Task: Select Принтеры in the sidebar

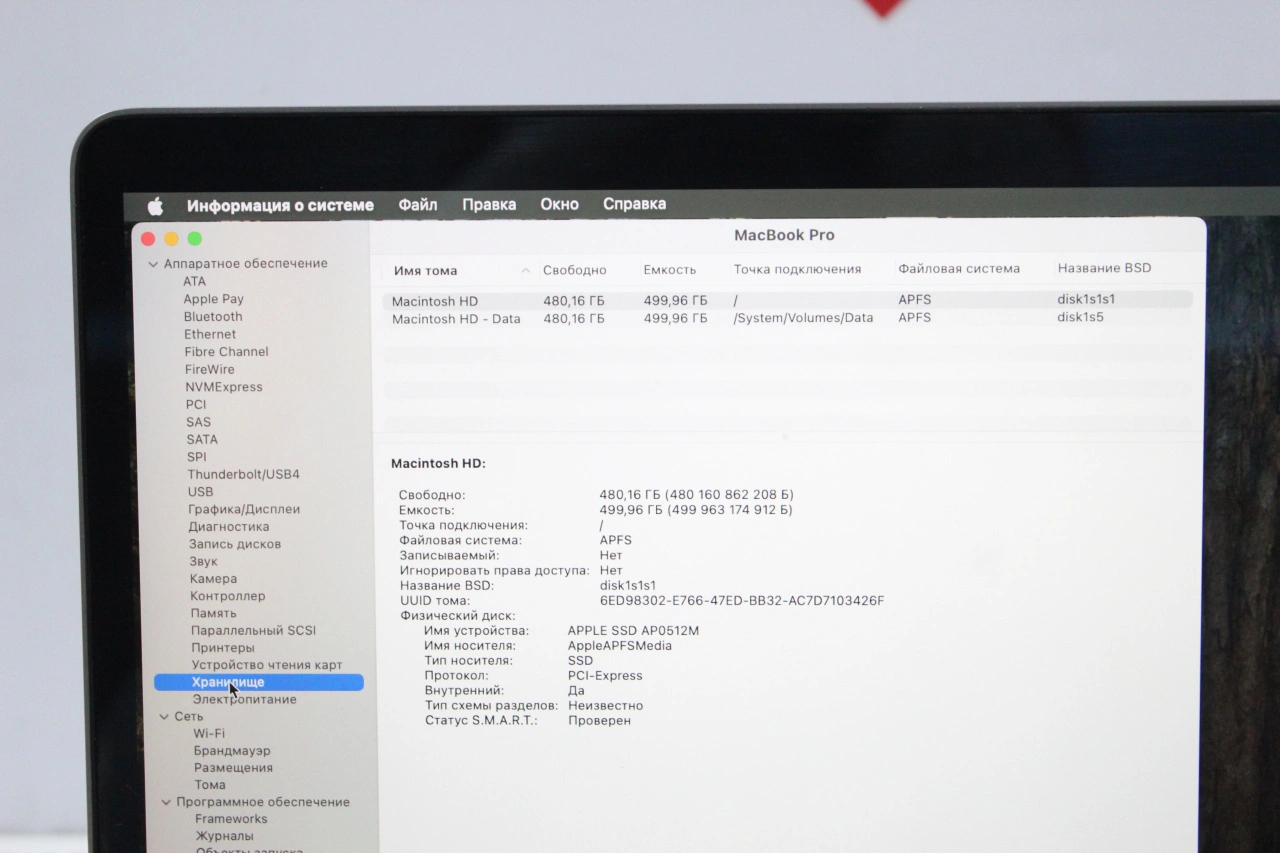Action: tap(223, 648)
